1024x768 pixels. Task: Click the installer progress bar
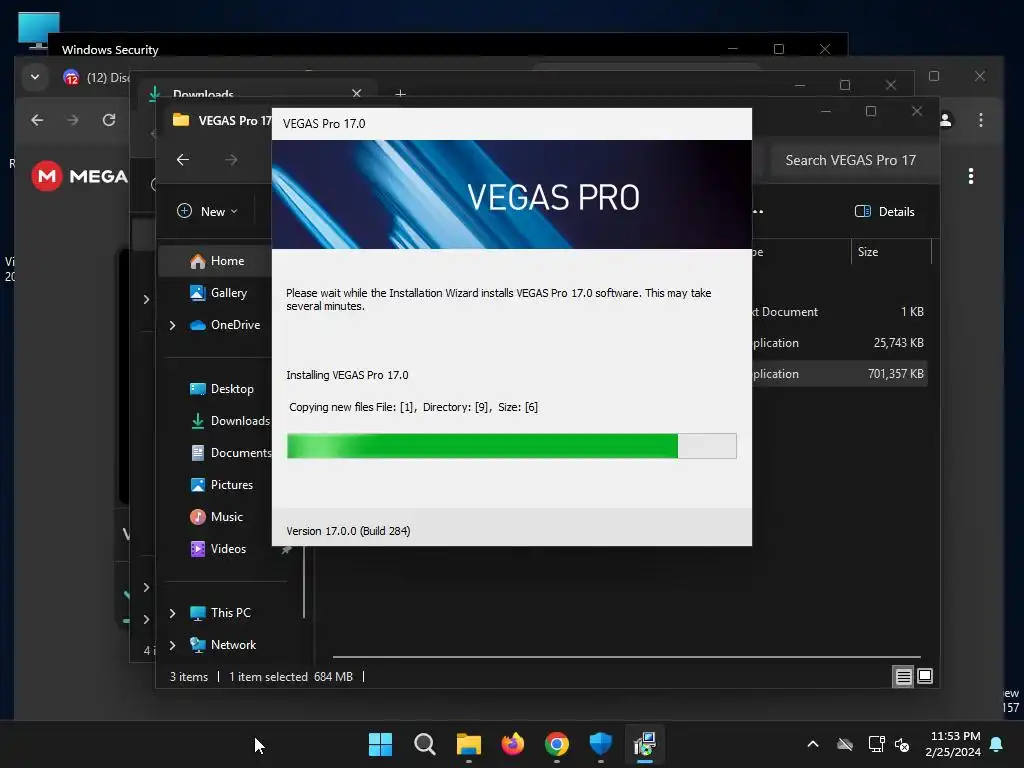[511, 446]
